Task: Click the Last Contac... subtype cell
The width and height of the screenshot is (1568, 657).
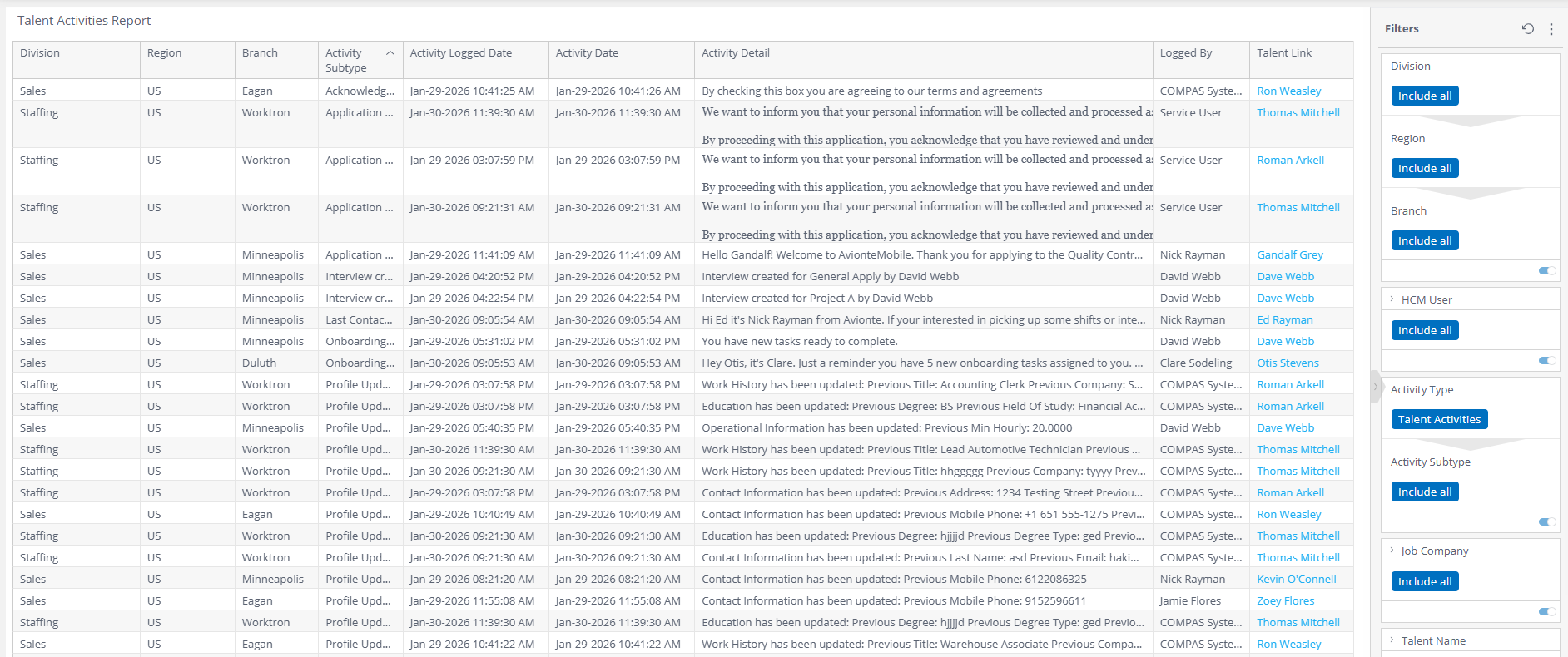Action: tap(360, 320)
